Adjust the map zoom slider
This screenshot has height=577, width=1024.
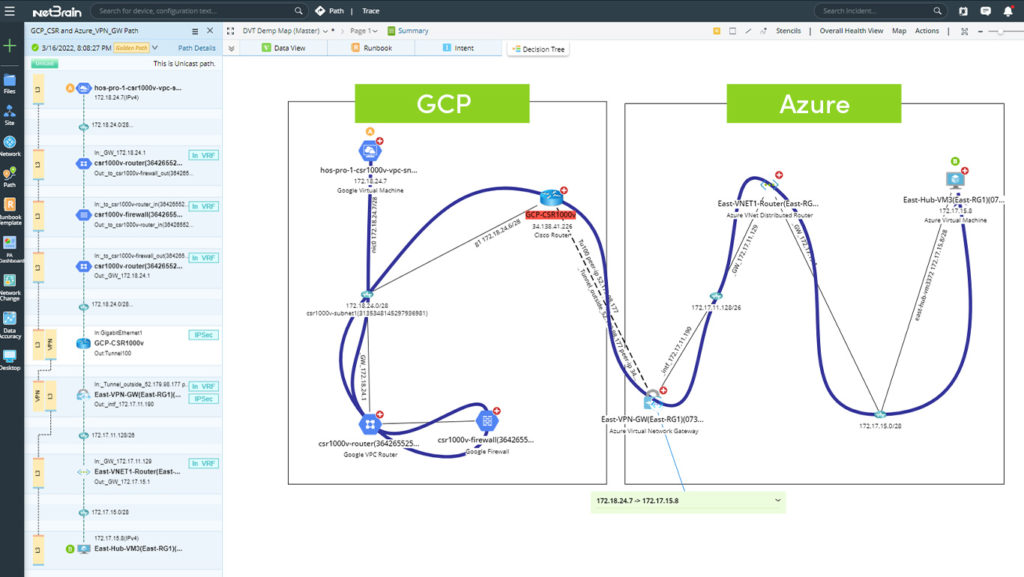click(x=1000, y=31)
